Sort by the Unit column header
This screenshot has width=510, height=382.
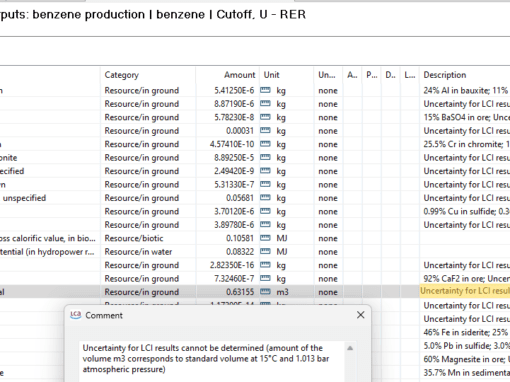287,75
